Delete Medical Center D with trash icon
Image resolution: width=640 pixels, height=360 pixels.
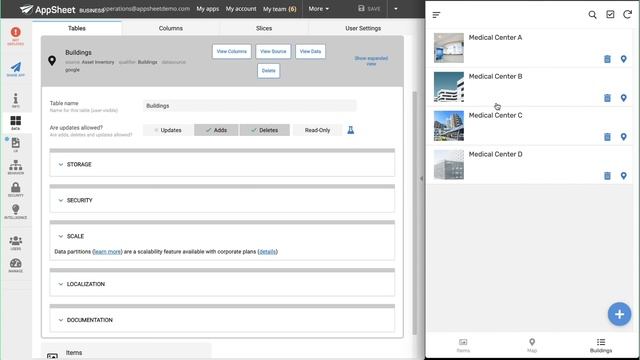(x=607, y=176)
